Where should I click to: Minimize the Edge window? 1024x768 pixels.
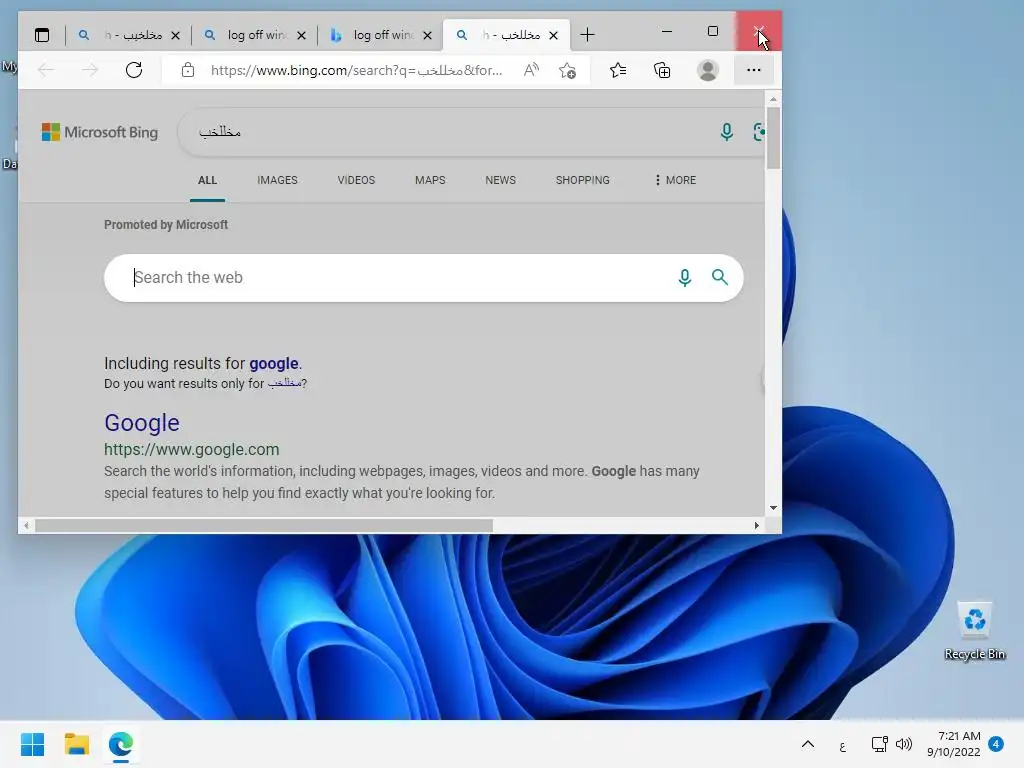[667, 31]
